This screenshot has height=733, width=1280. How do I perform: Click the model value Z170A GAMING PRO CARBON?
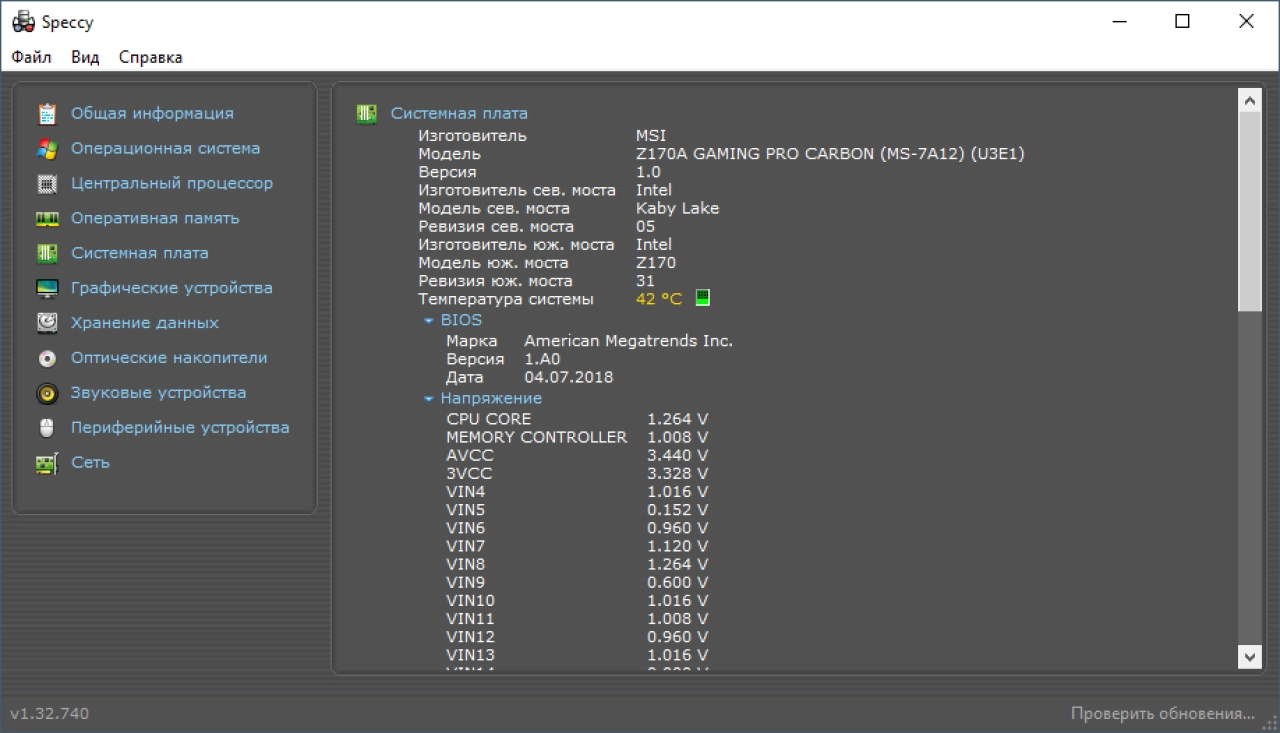(x=830, y=154)
